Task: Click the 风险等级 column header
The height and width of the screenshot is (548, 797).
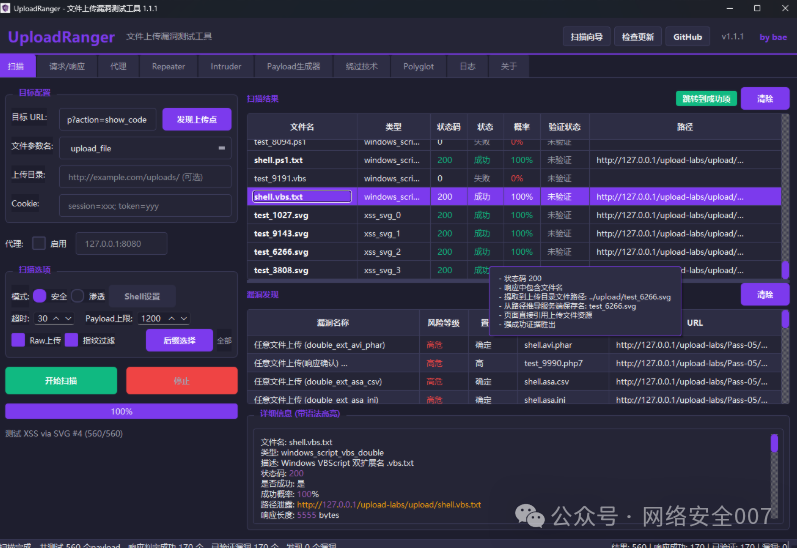Action: pyautogui.click(x=443, y=322)
